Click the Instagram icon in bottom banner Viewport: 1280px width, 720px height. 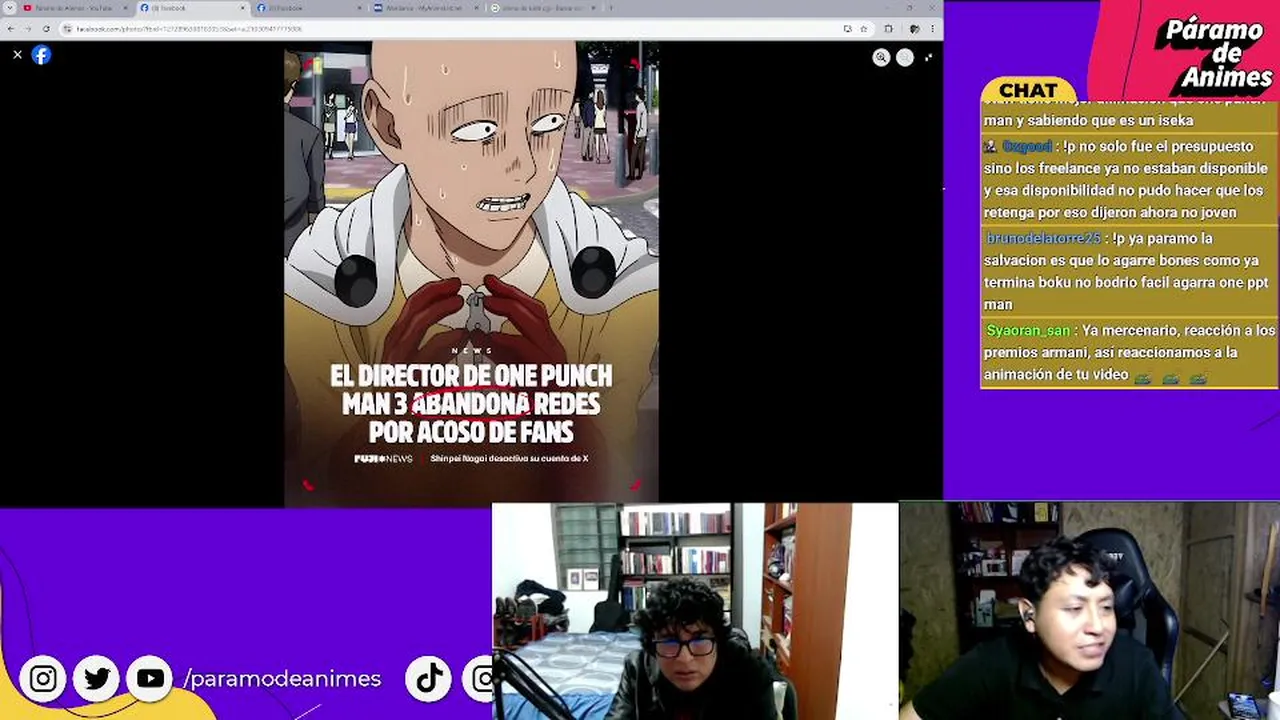[x=43, y=679]
